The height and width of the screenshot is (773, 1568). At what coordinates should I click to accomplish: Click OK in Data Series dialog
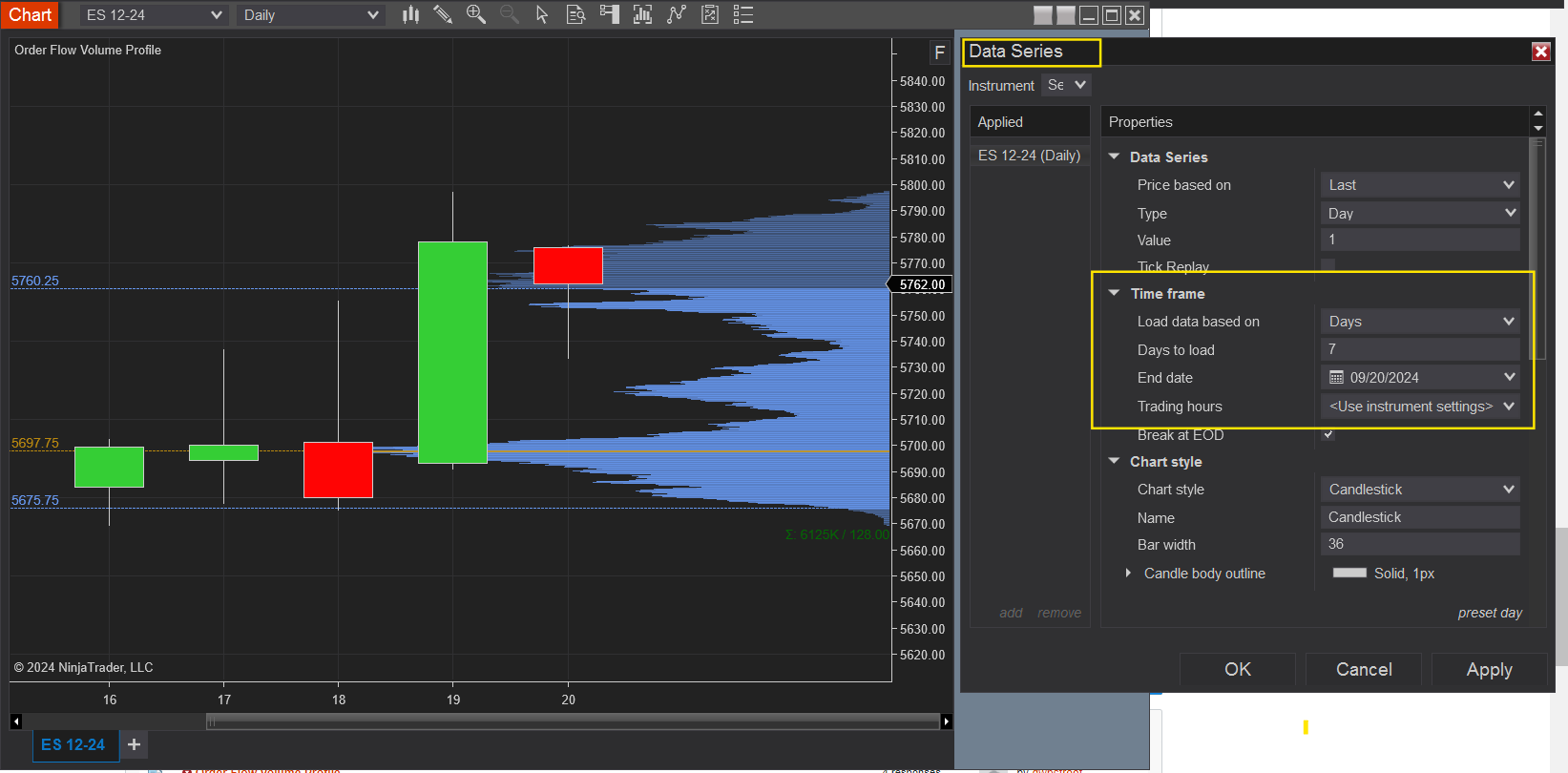click(1238, 669)
